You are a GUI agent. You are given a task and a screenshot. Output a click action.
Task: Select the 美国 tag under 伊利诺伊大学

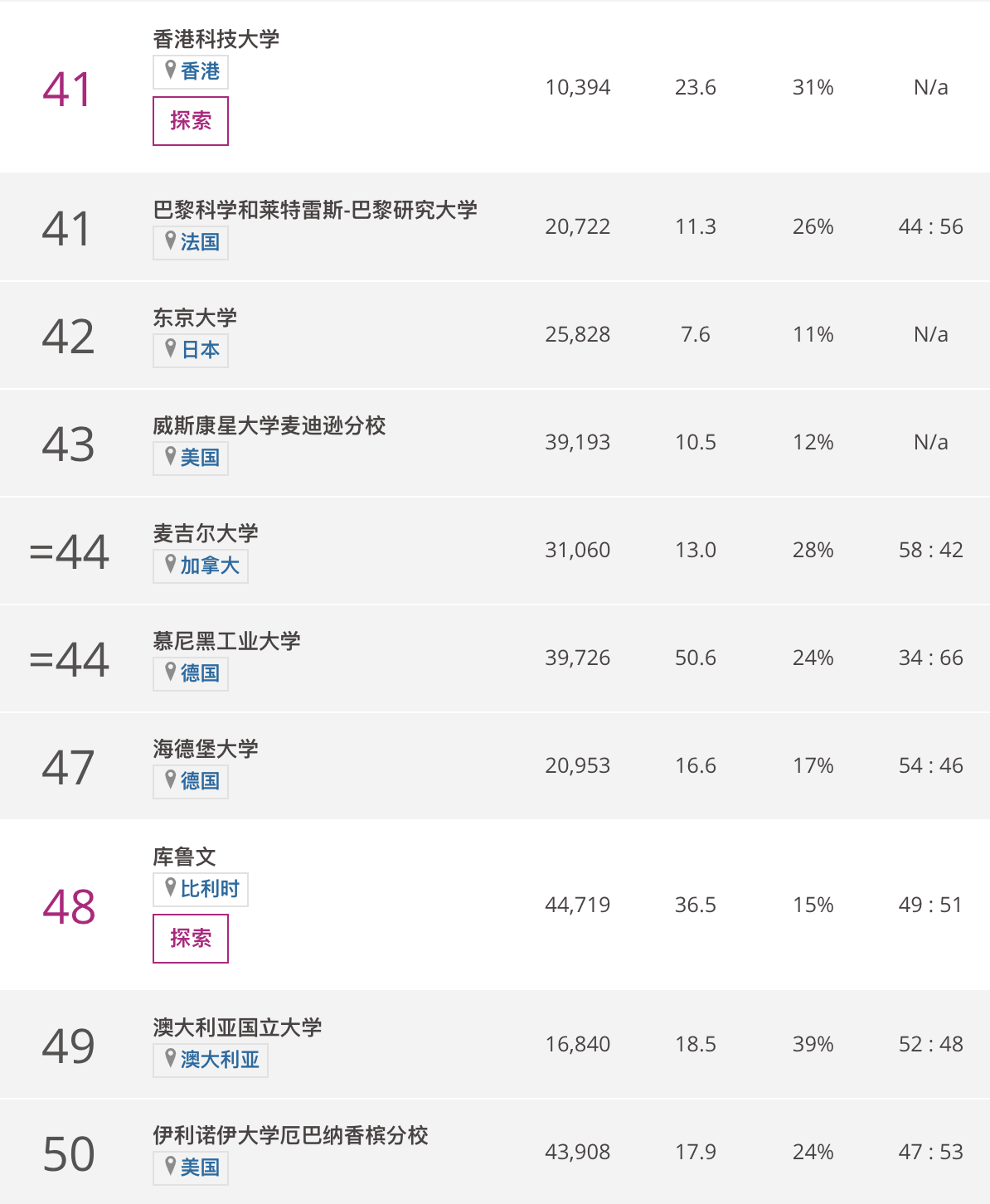click(191, 1168)
